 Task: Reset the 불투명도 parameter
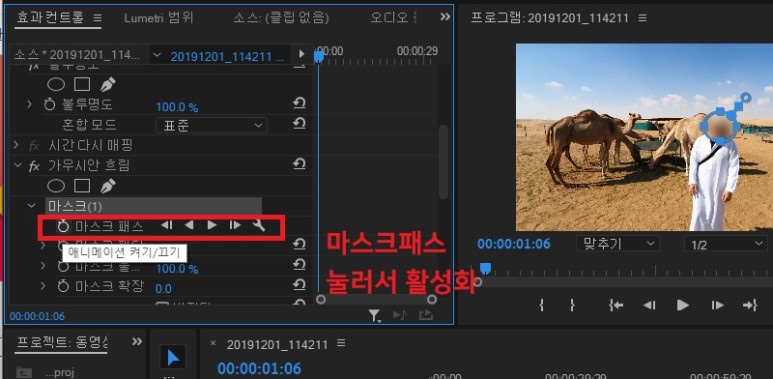tap(299, 103)
